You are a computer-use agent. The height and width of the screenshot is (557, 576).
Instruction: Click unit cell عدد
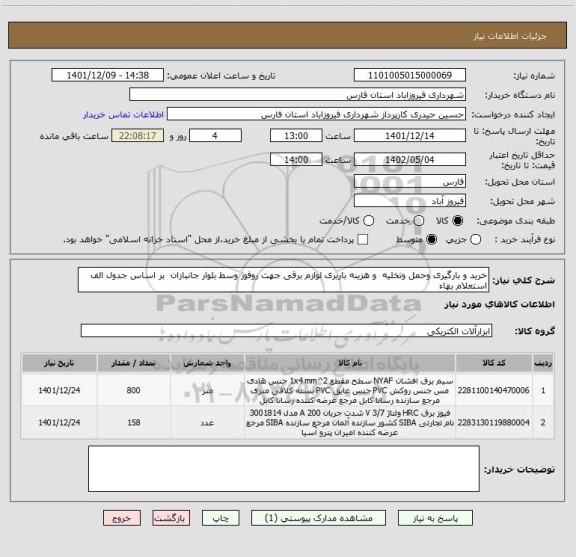pos(207,423)
